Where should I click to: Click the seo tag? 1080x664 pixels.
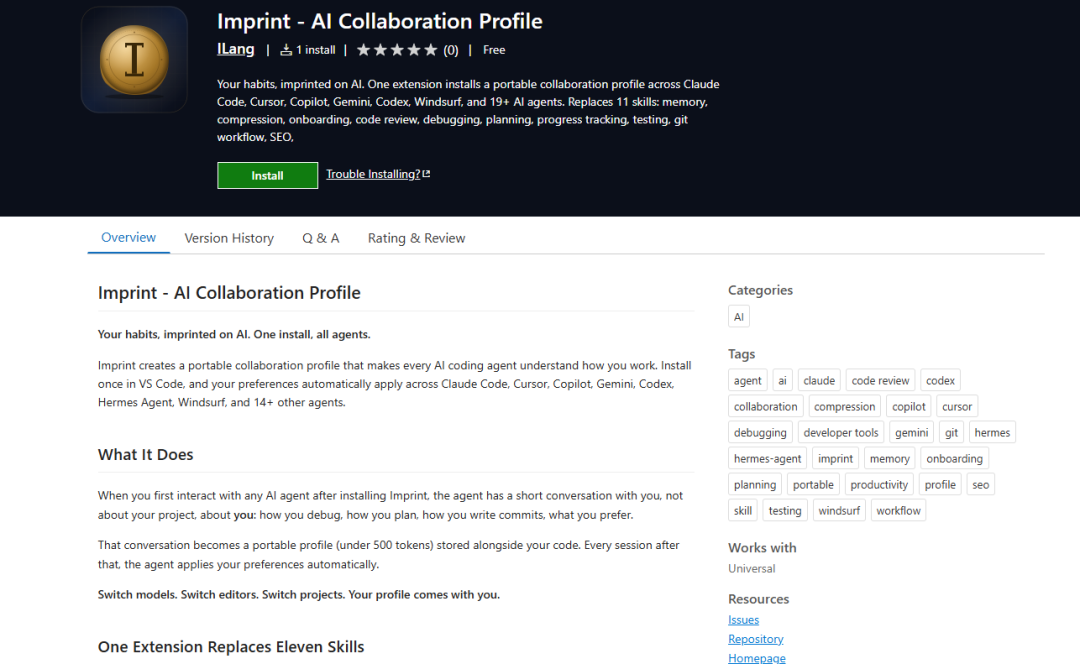(981, 484)
